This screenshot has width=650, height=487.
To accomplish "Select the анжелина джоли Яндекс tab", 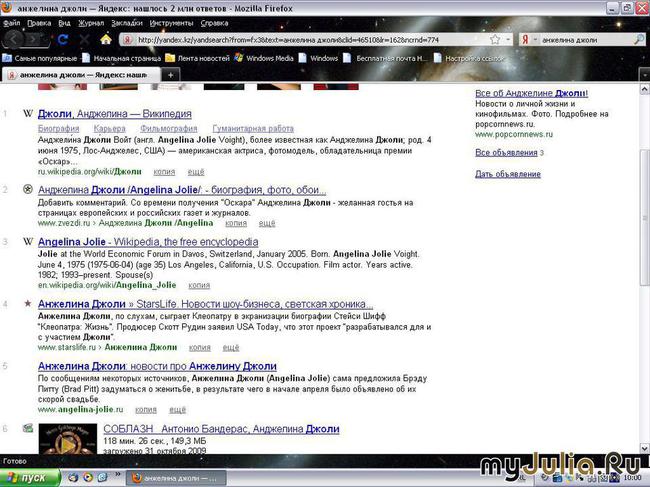I will pyautogui.click(x=81, y=75).
